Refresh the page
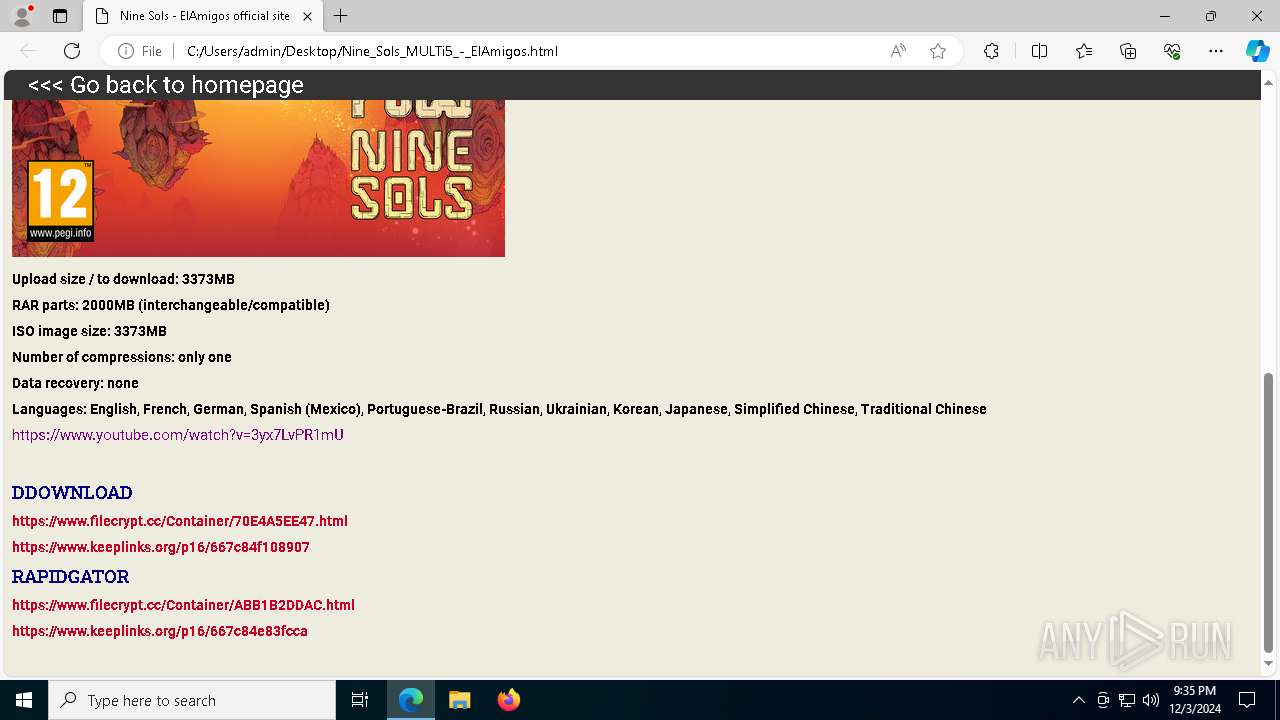 point(72,51)
